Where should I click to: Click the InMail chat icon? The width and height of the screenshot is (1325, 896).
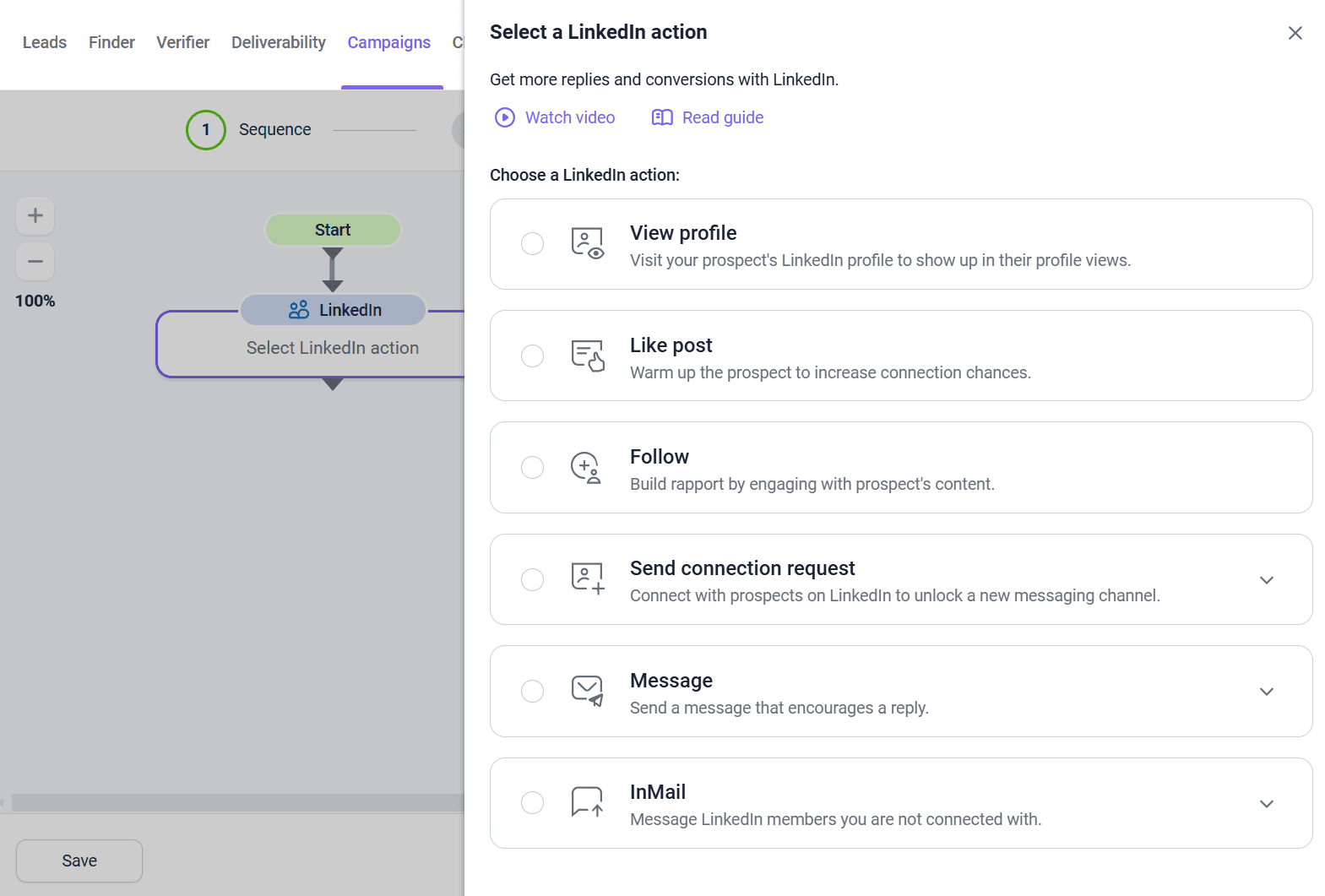click(587, 802)
